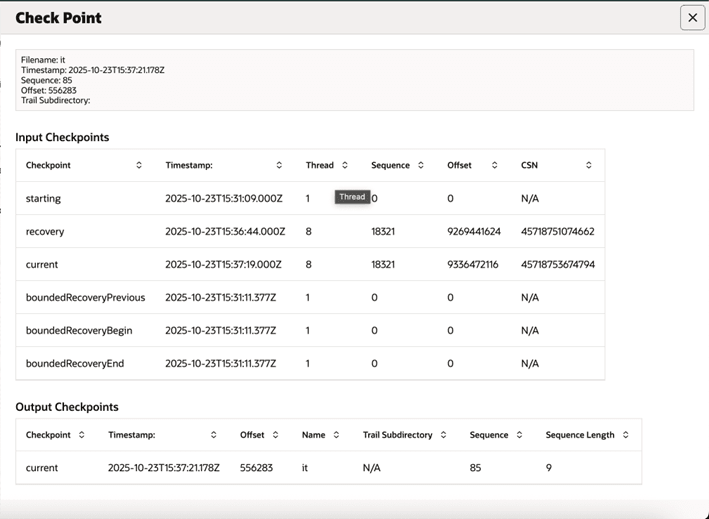Sort output table by Name column
Screen dimensions: 709x519
[x=338, y=435]
